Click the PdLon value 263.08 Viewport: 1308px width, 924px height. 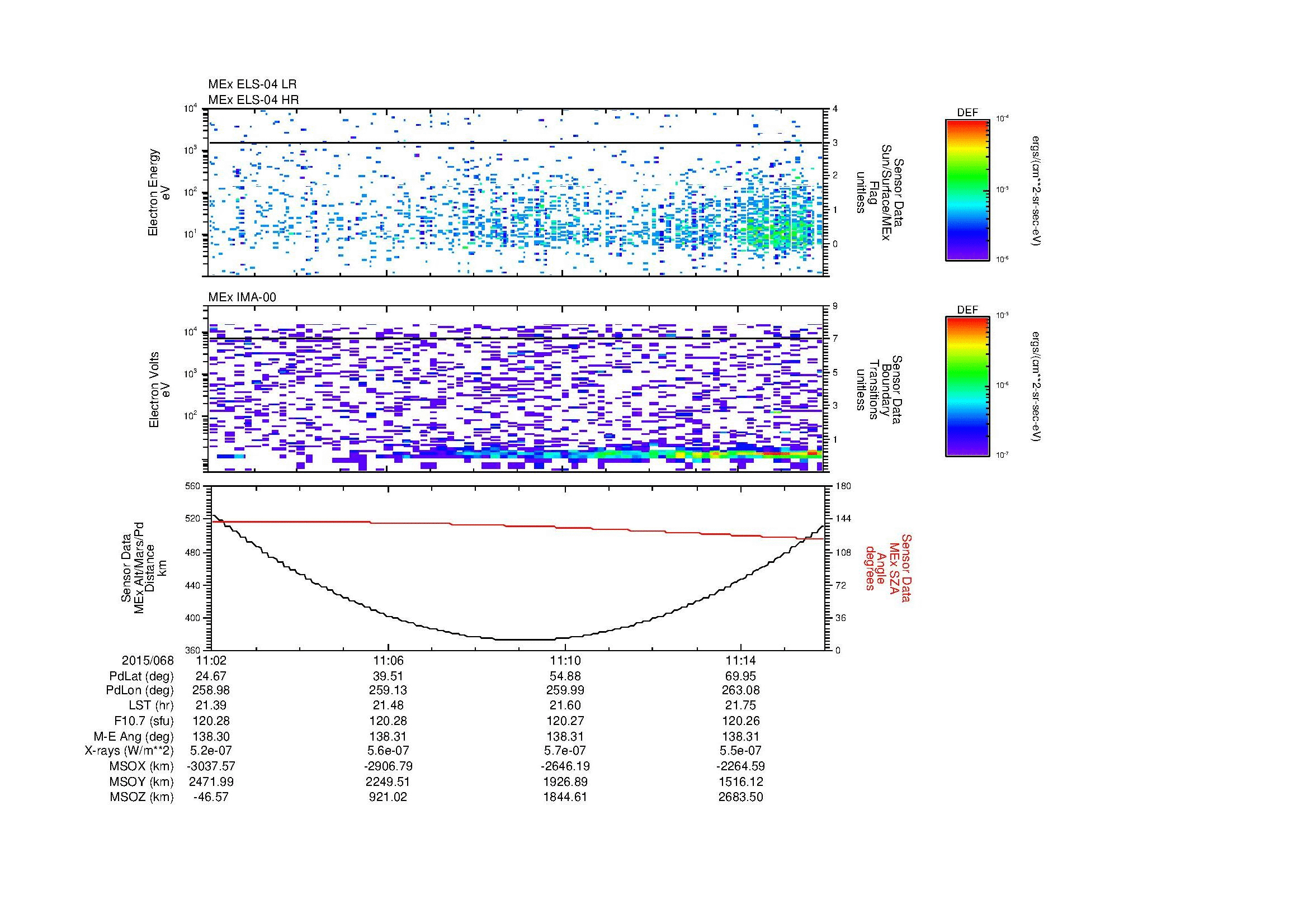pos(740,690)
